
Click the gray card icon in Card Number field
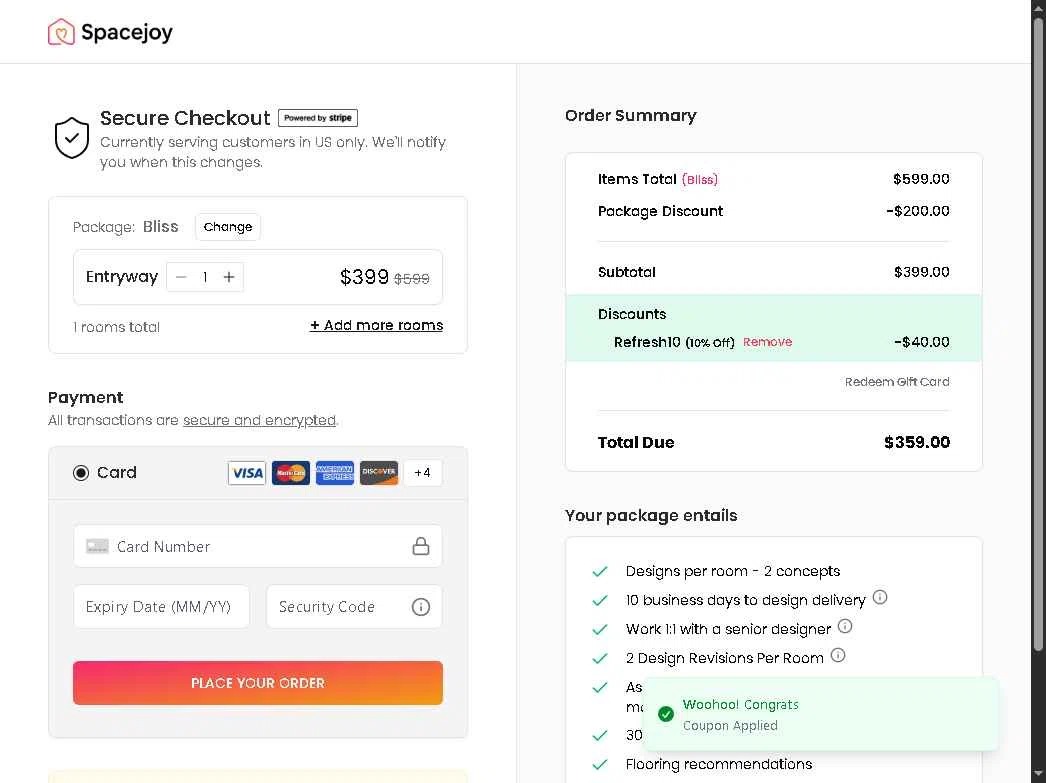point(97,546)
